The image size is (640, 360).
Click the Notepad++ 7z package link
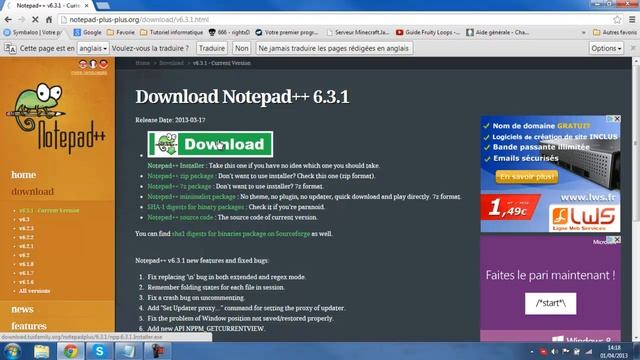[179, 186]
